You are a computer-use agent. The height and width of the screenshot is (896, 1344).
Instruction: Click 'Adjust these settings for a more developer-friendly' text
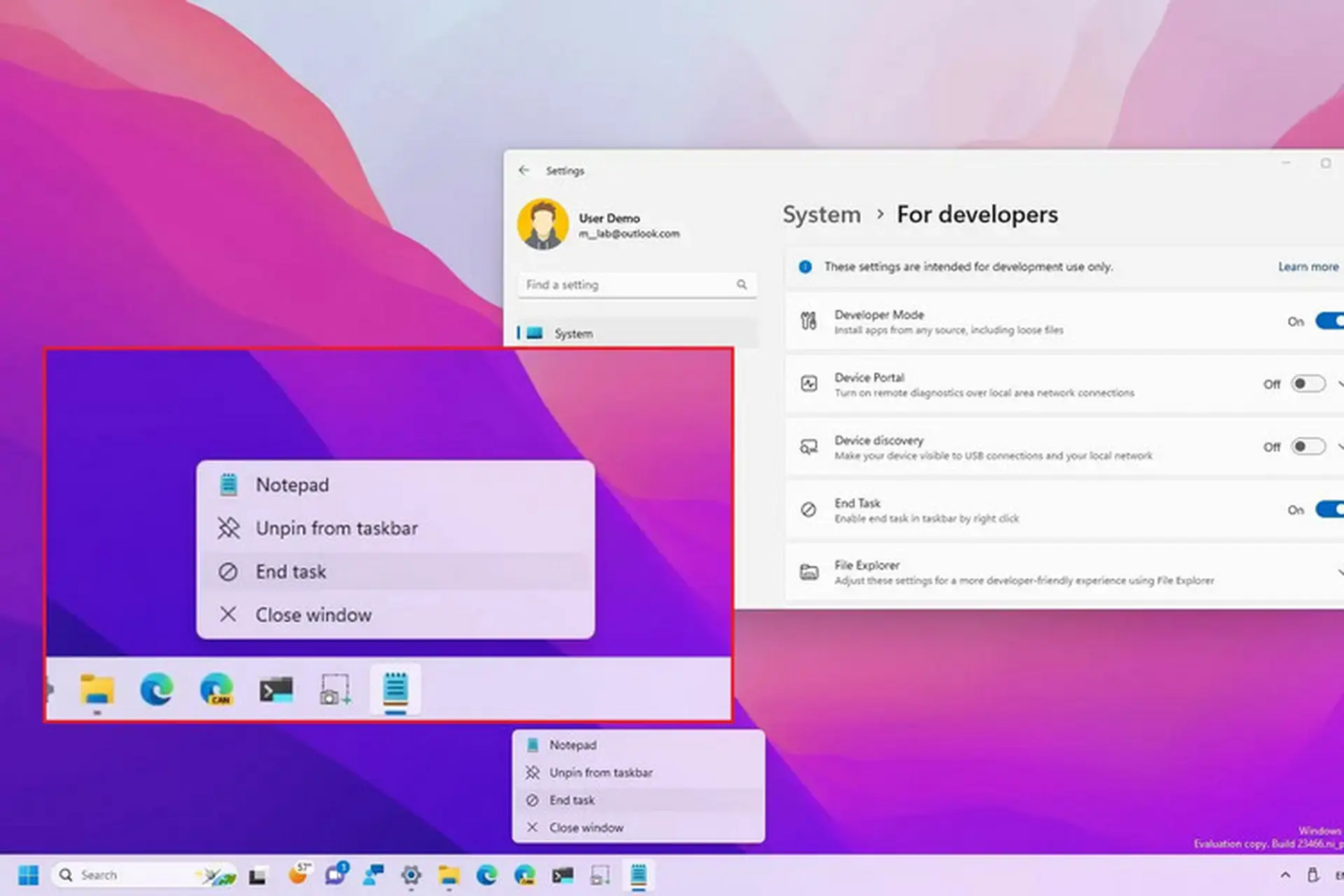(x=1024, y=581)
